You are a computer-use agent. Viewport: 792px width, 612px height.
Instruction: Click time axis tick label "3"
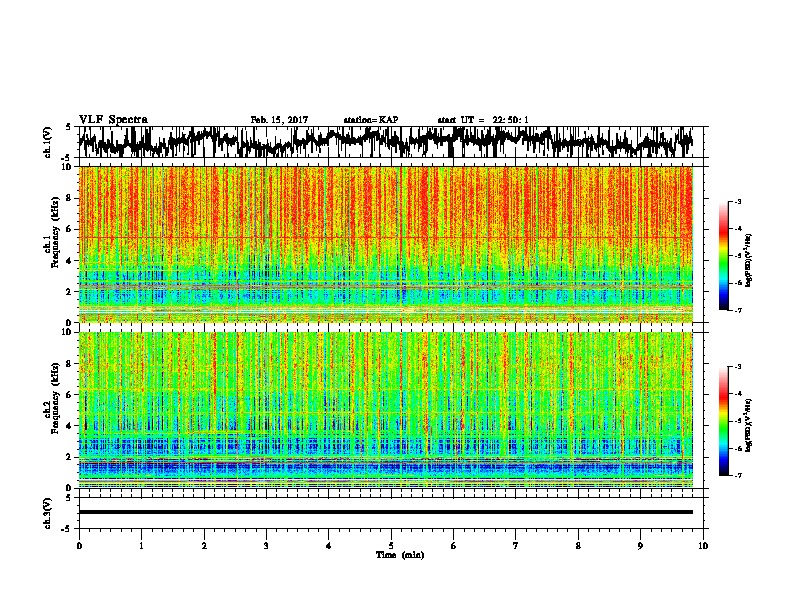coord(266,546)
